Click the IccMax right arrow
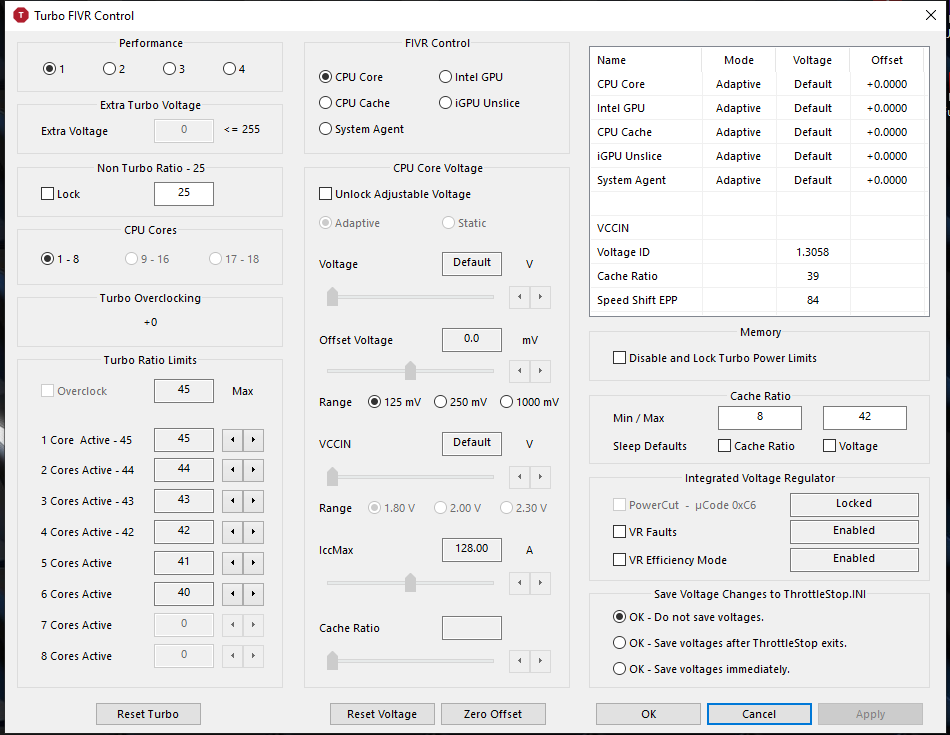 click(540, 583)
